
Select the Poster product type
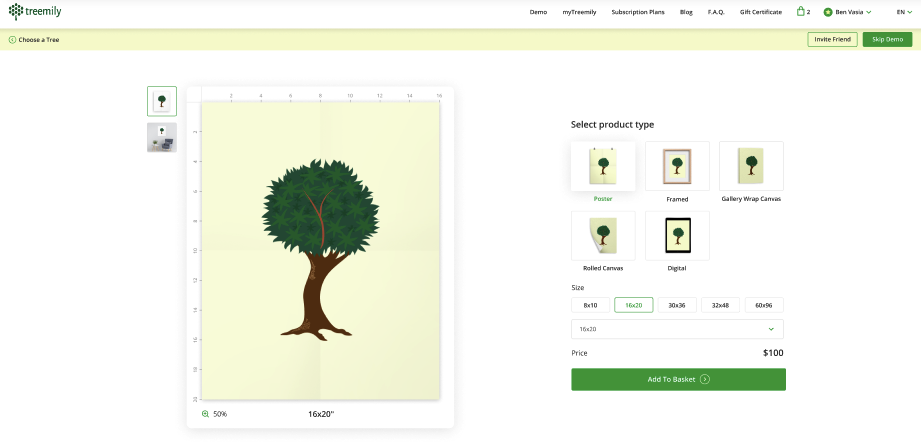tap(603, 166)
